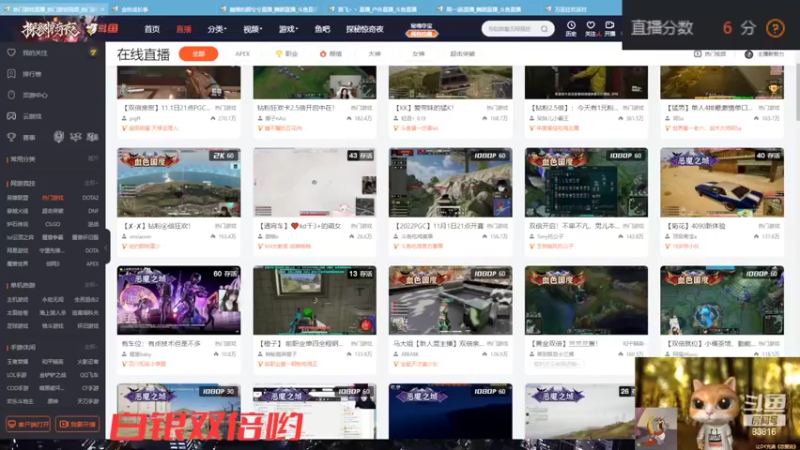The image size is (800, 450).
Task: Open the 【通宵车】 stream thumbnail
Action: pyautogui.click(x=315, y=183)
